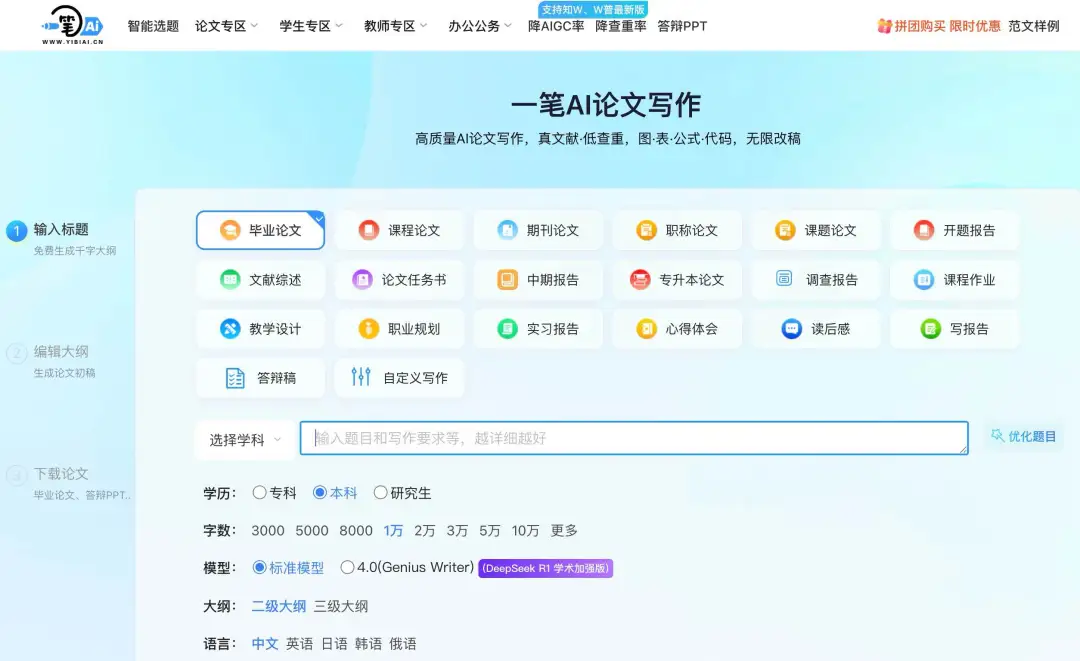Click the 毕业论文 icon

point(229,230)
